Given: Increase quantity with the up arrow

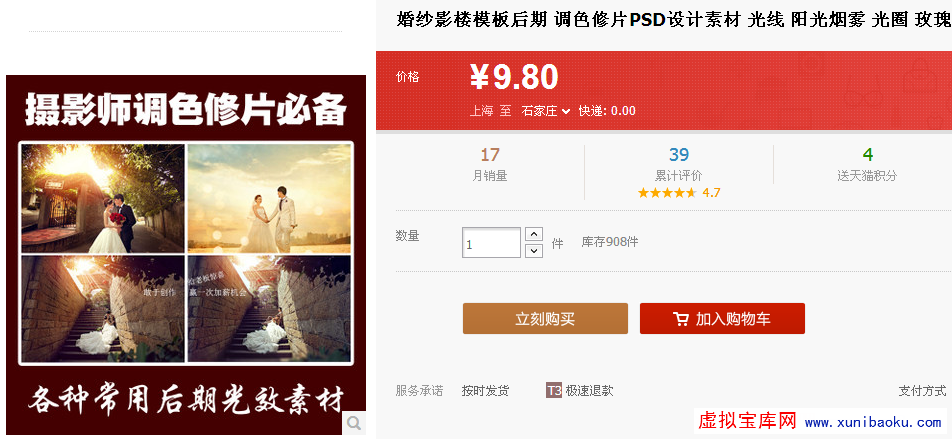Looking at the screenshot, I should coord(534,234).
